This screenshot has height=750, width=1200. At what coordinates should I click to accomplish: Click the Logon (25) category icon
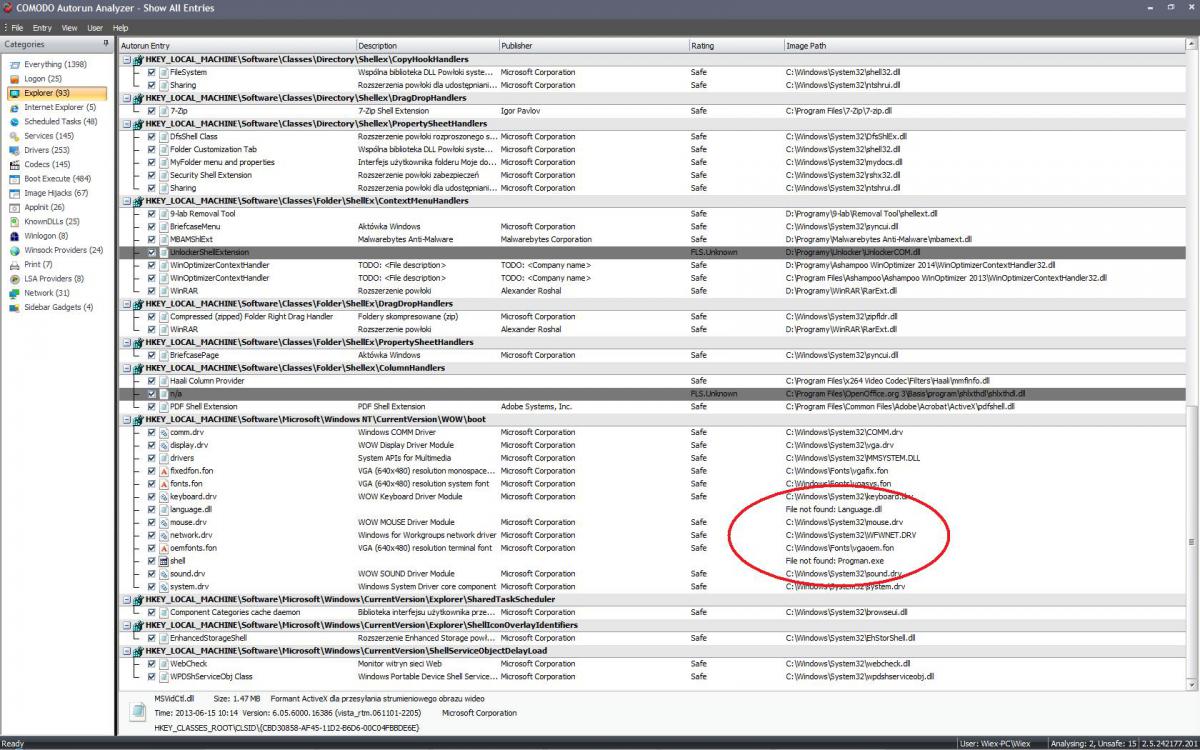tap(14, 79)
